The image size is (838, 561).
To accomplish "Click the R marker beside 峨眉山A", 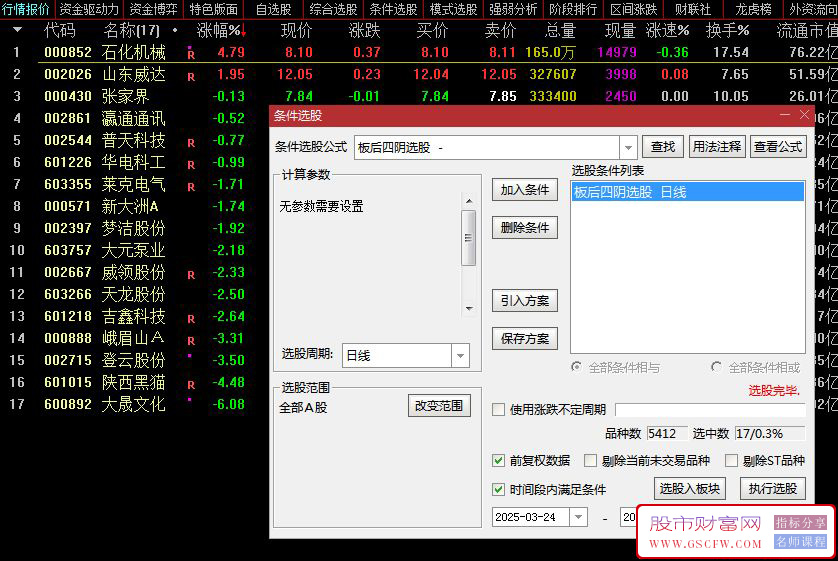I will [x=191, y=341].
